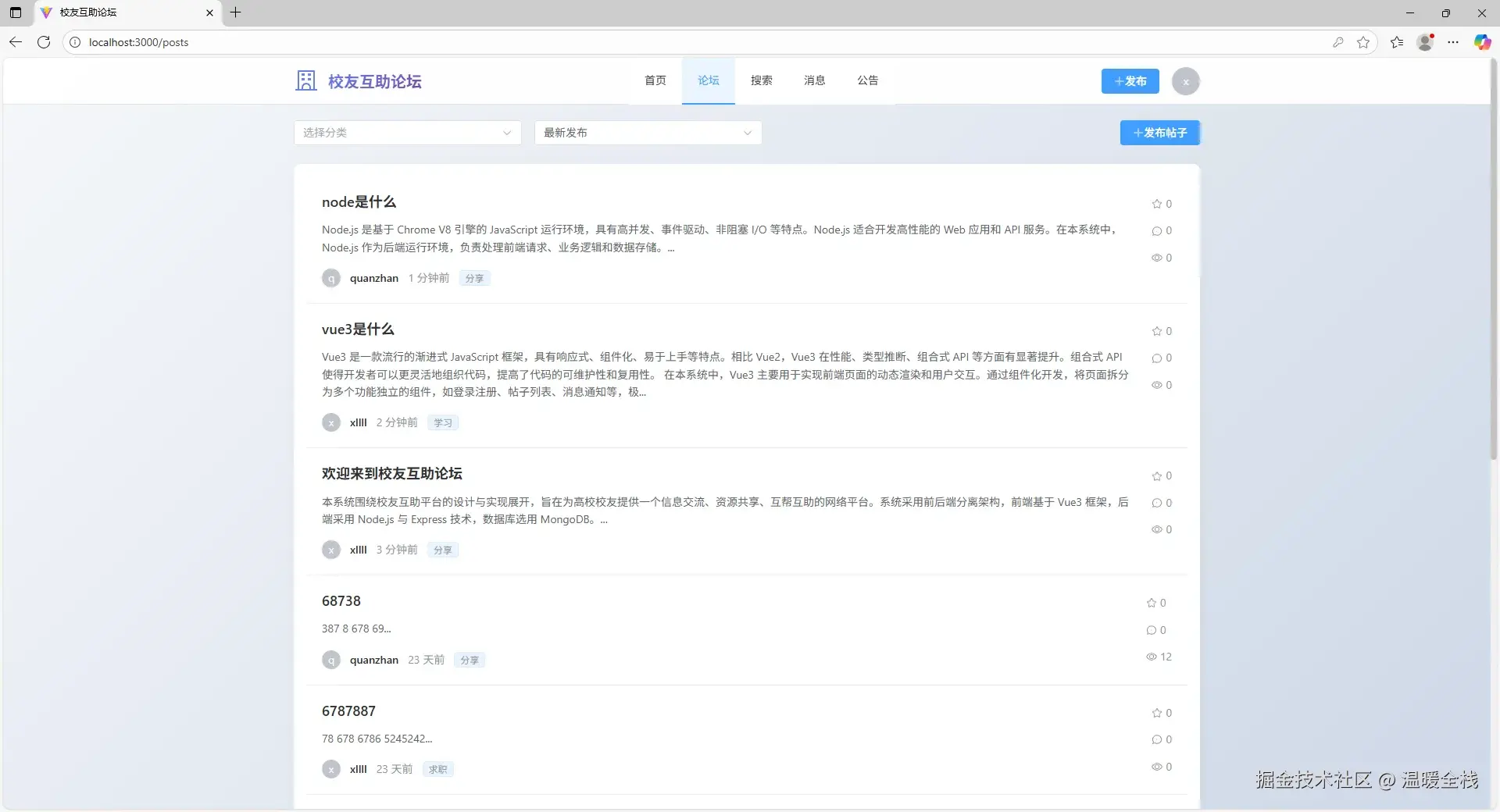This screenshot has height=812, width=1500.
Task: Open the 'vue3是什么' post title
Action: (x=358, y=329)
